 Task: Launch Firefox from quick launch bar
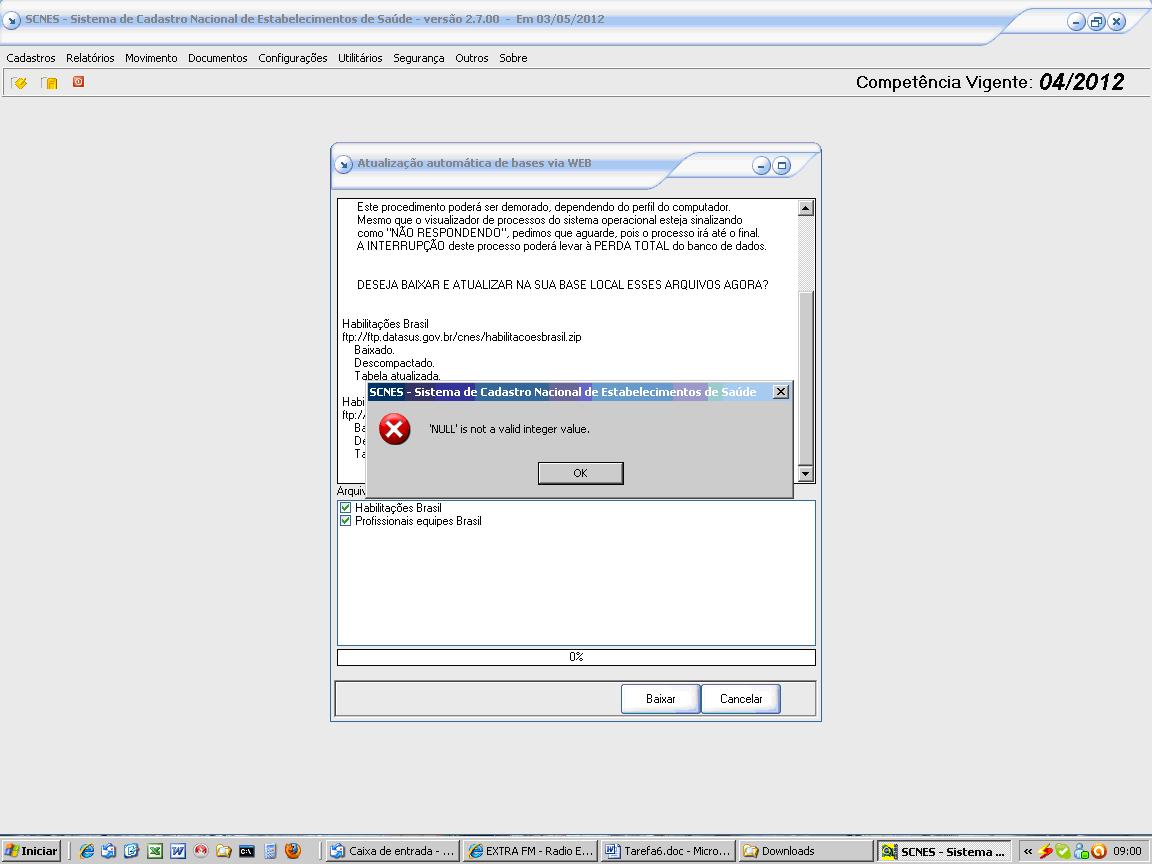pyautogui.click(x=292, y=851)
